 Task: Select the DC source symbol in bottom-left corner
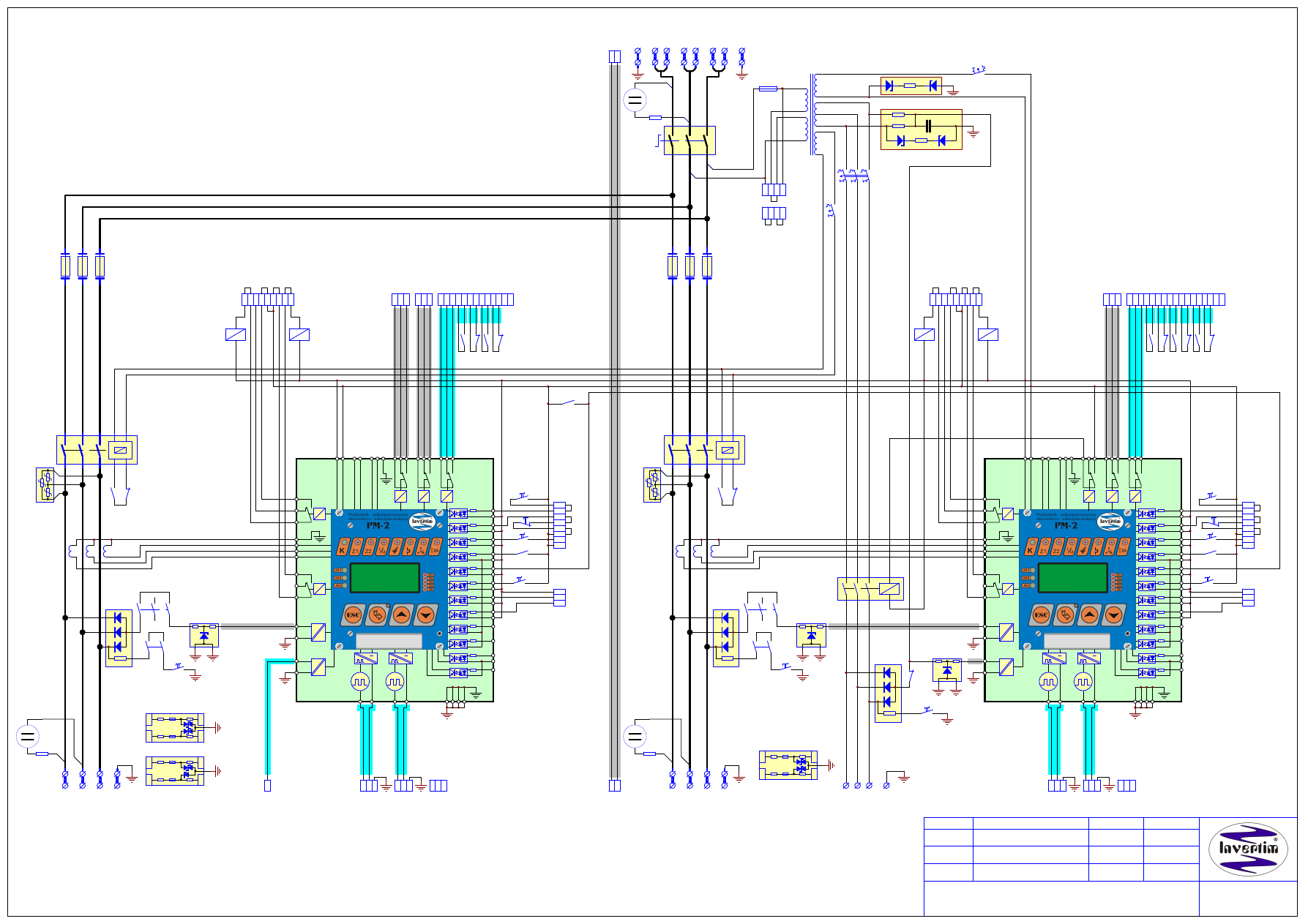point(28,736)
